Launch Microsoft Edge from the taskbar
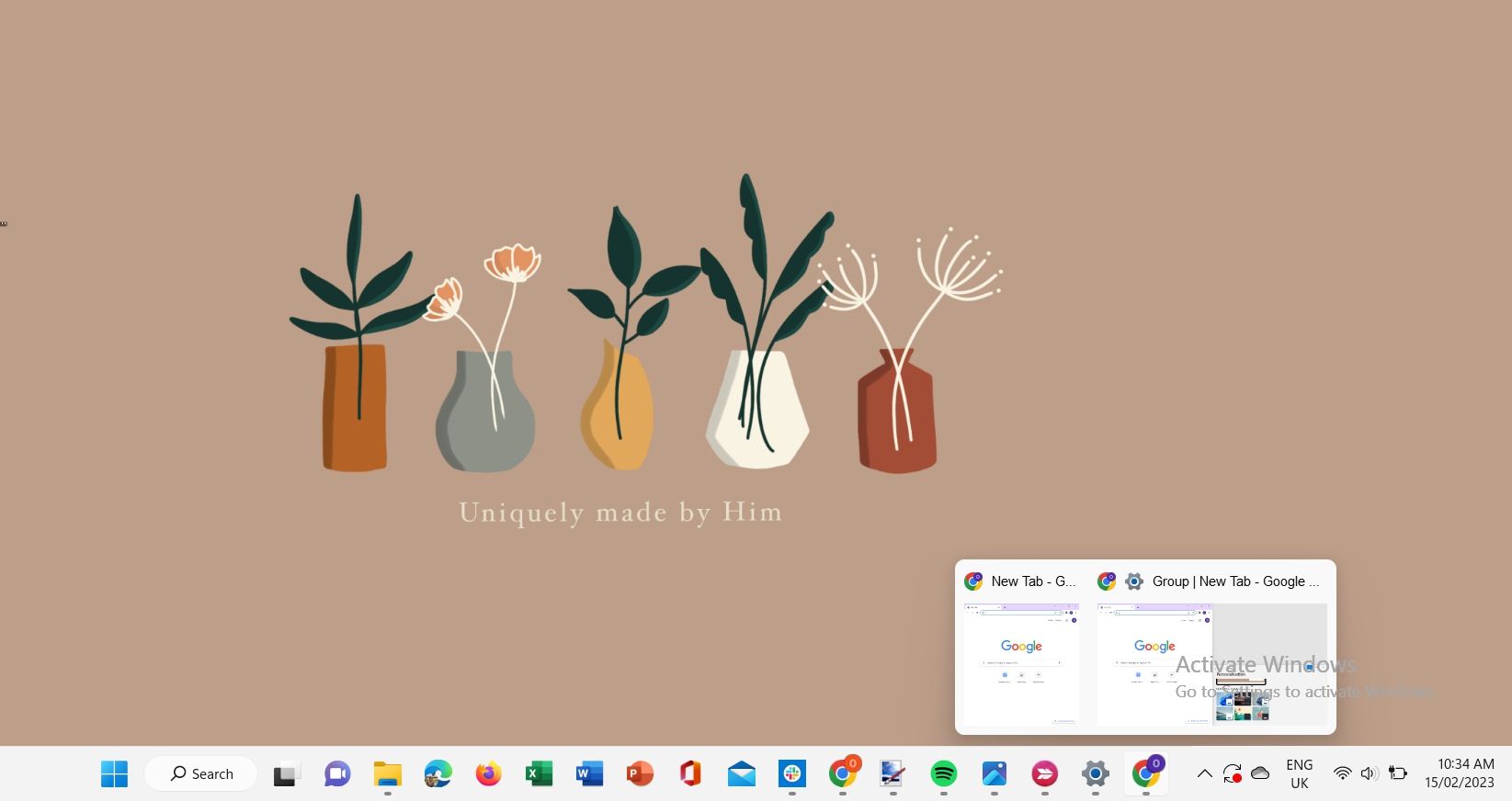Screen dimensions: 1512x801 pos(438,774)
